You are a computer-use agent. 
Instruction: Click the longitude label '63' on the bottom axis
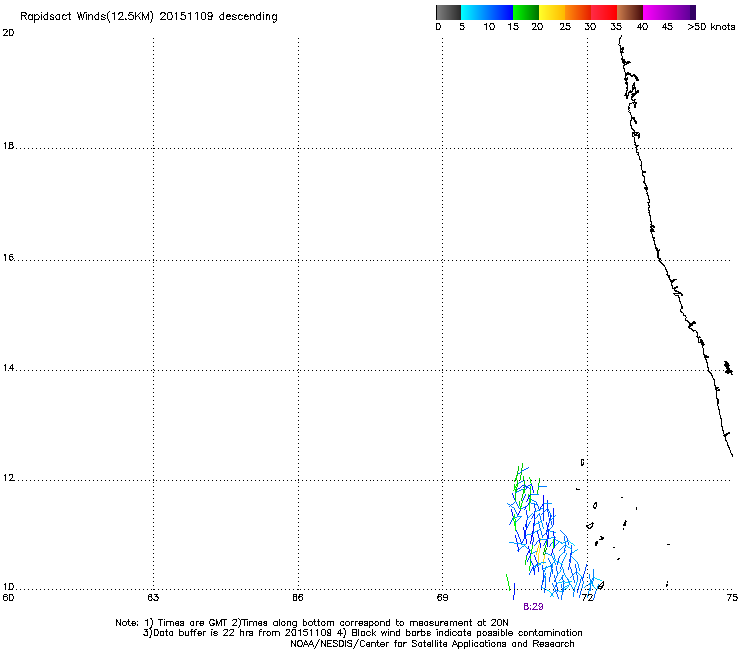coord(153,598)
